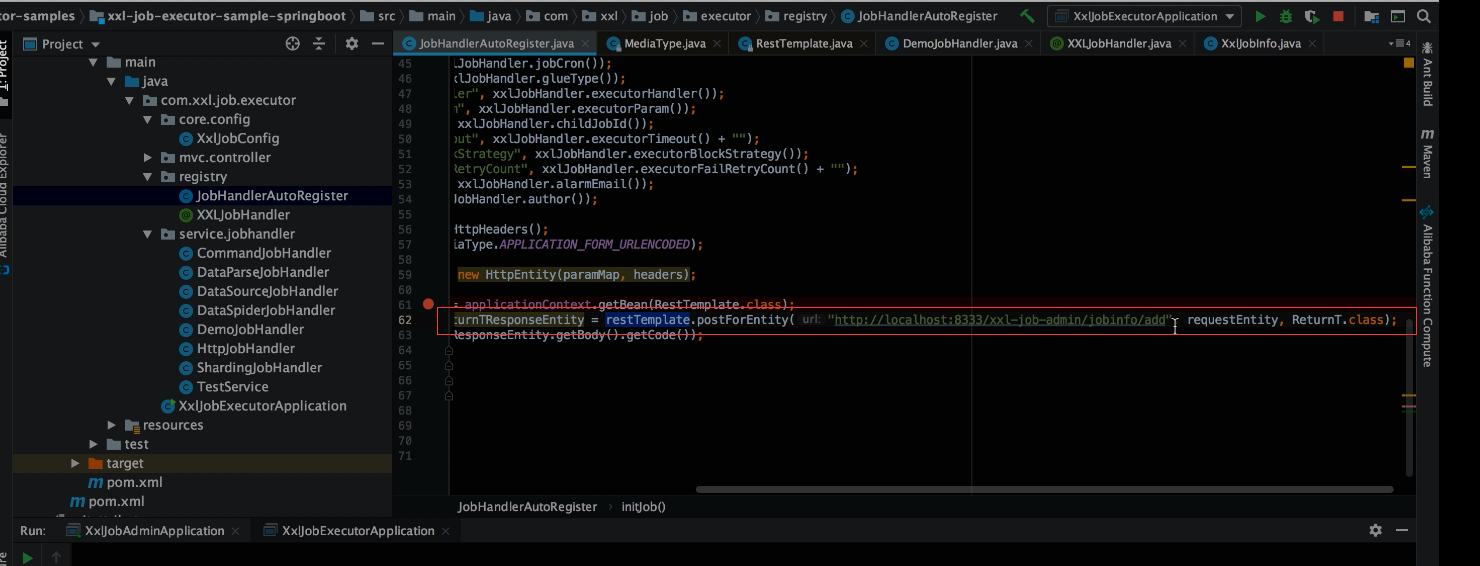Close the MediaType.java tab
1480x566 pixels.
click(x=719, y=45)
